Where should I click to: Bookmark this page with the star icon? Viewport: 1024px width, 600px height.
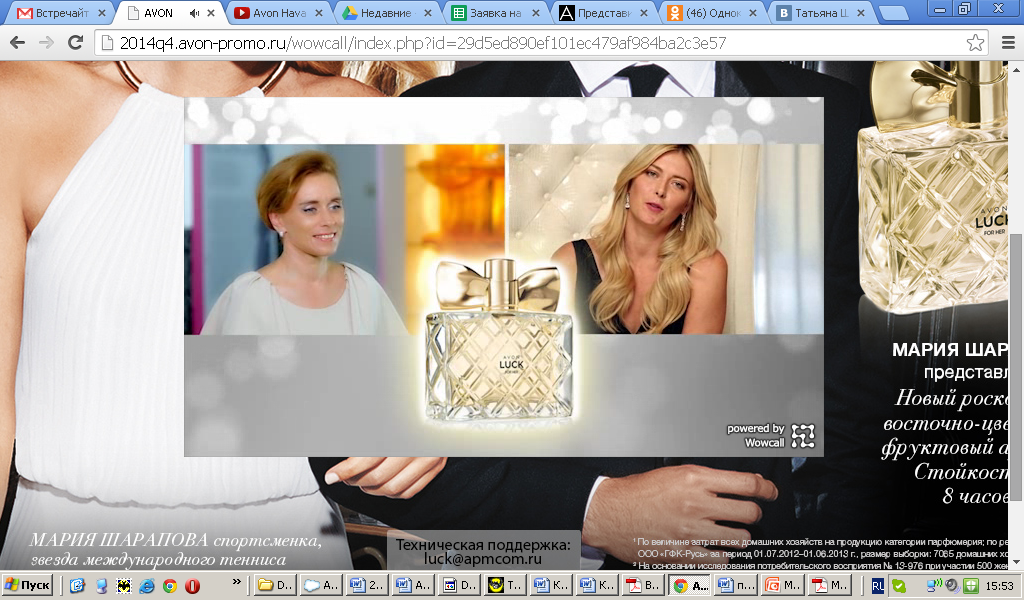tap(975, 43)
